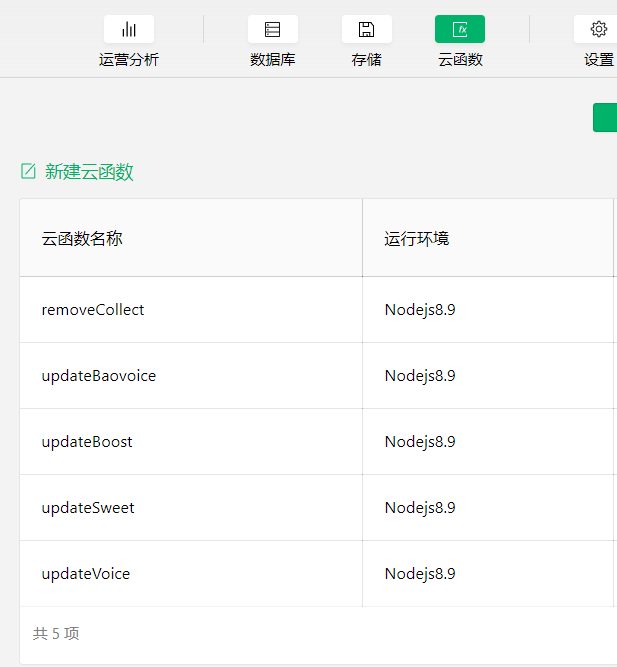Select the updateBaovoice function row
Screen dimensions: 617x667
point(318,376)
